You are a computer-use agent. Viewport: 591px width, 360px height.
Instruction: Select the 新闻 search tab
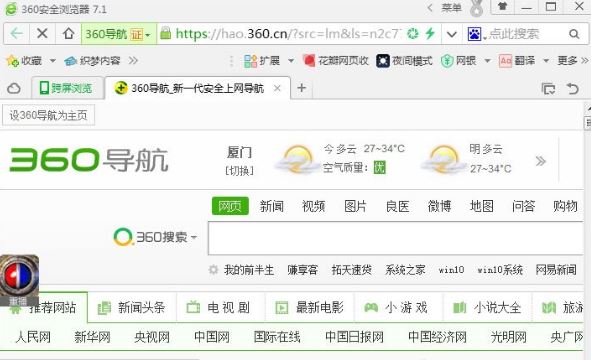272,206
